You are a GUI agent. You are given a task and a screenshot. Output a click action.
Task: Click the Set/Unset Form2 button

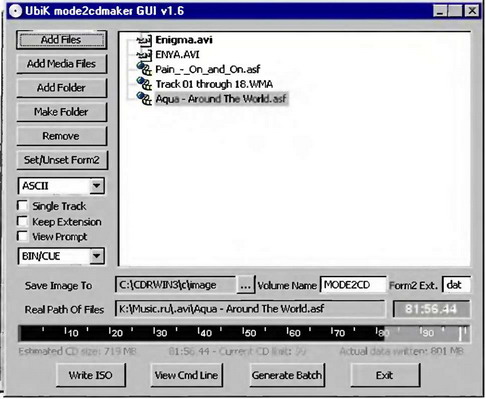click(x=62, y=160)
